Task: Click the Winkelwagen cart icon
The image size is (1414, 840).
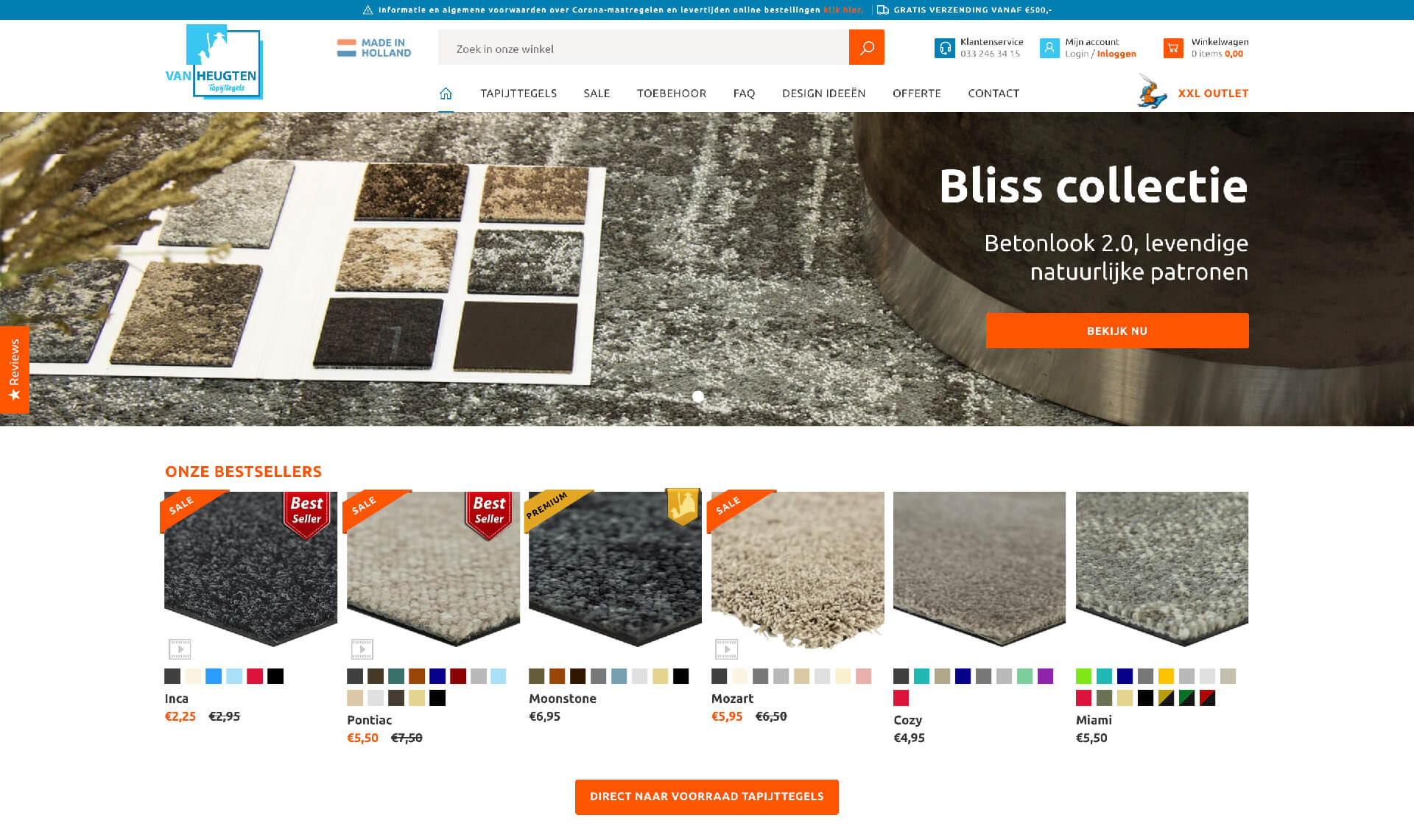Action: [1173, 47]
